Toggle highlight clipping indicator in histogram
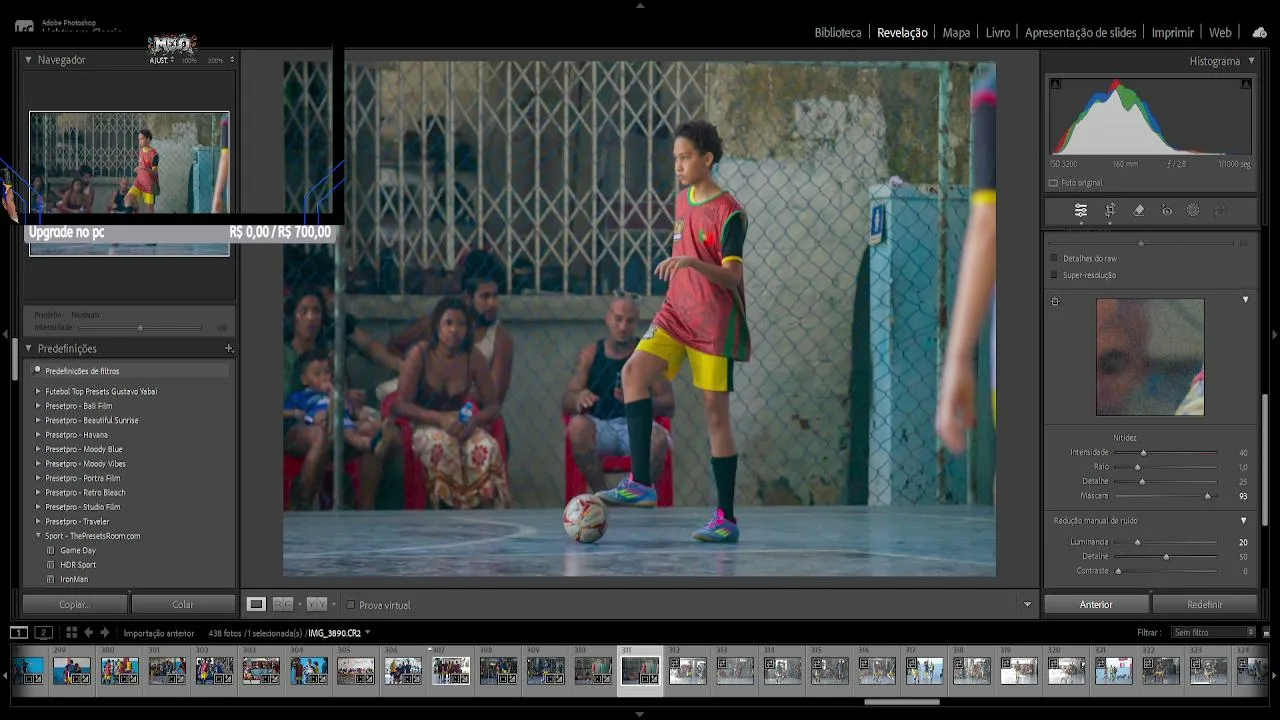The image size is (1280, 720). pyautogui.click(x=1245, y=84)
